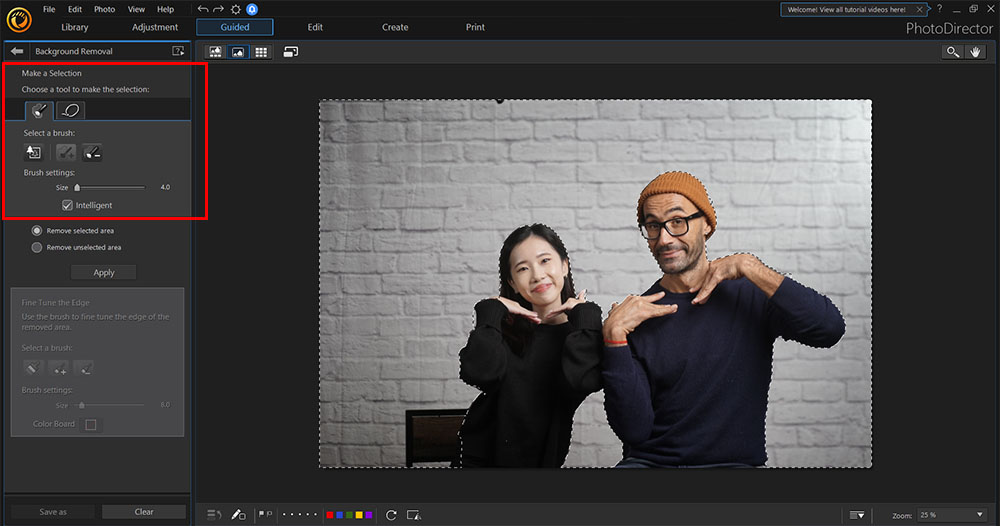Open the Photo menu
The width and height of the screenshot is (1000, 526).
(105, 9)
